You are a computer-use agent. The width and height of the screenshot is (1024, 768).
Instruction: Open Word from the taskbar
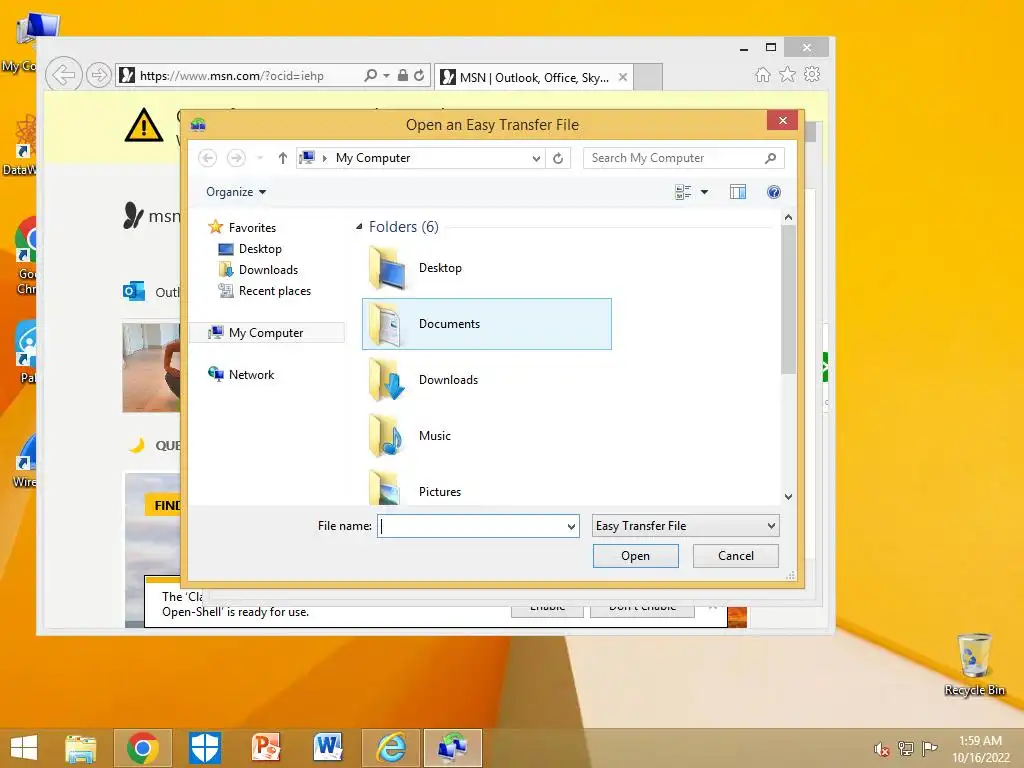pyautogui.click(x=328, y=748)
